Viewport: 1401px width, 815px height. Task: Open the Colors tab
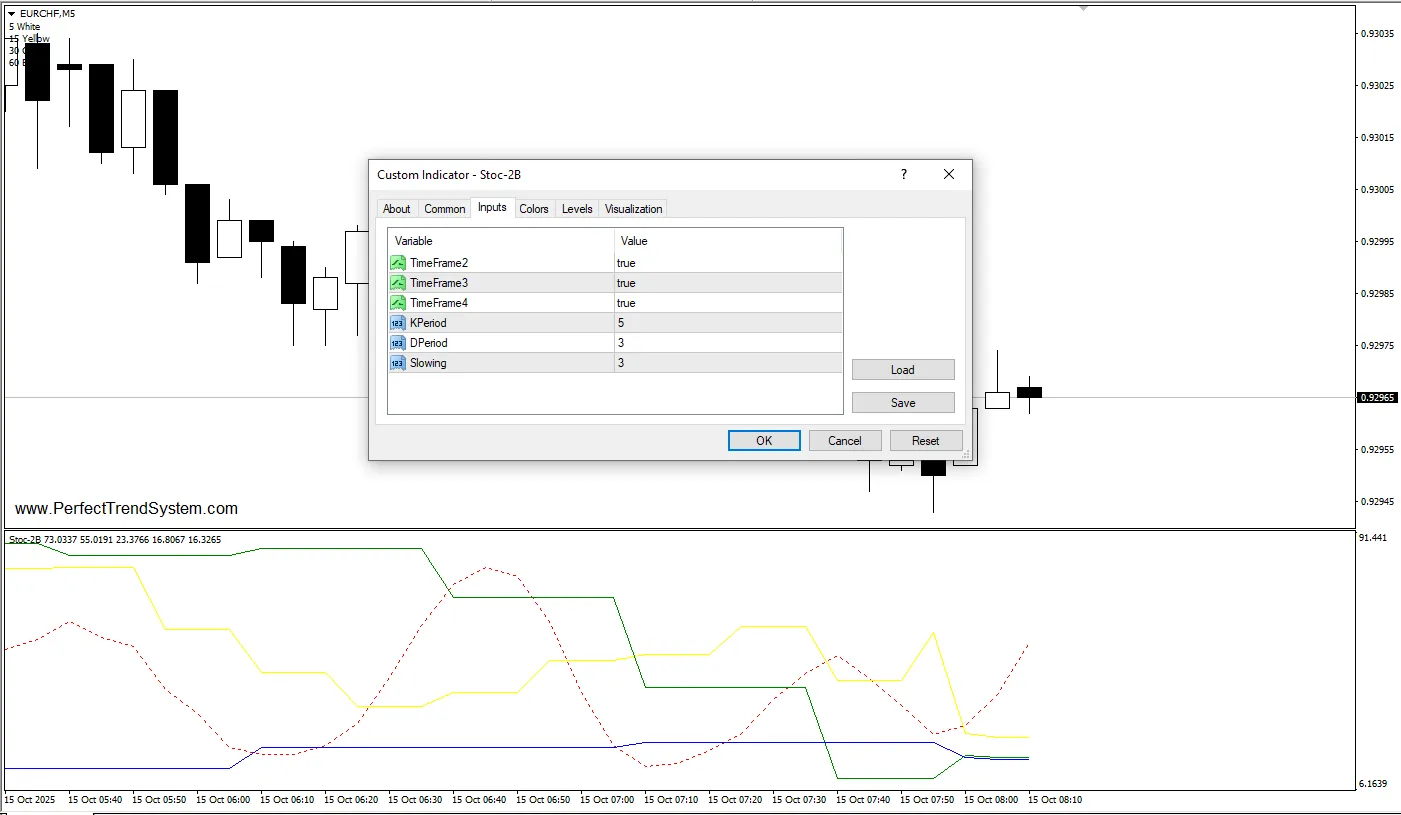pyautogui.click(x=534, y=209)
